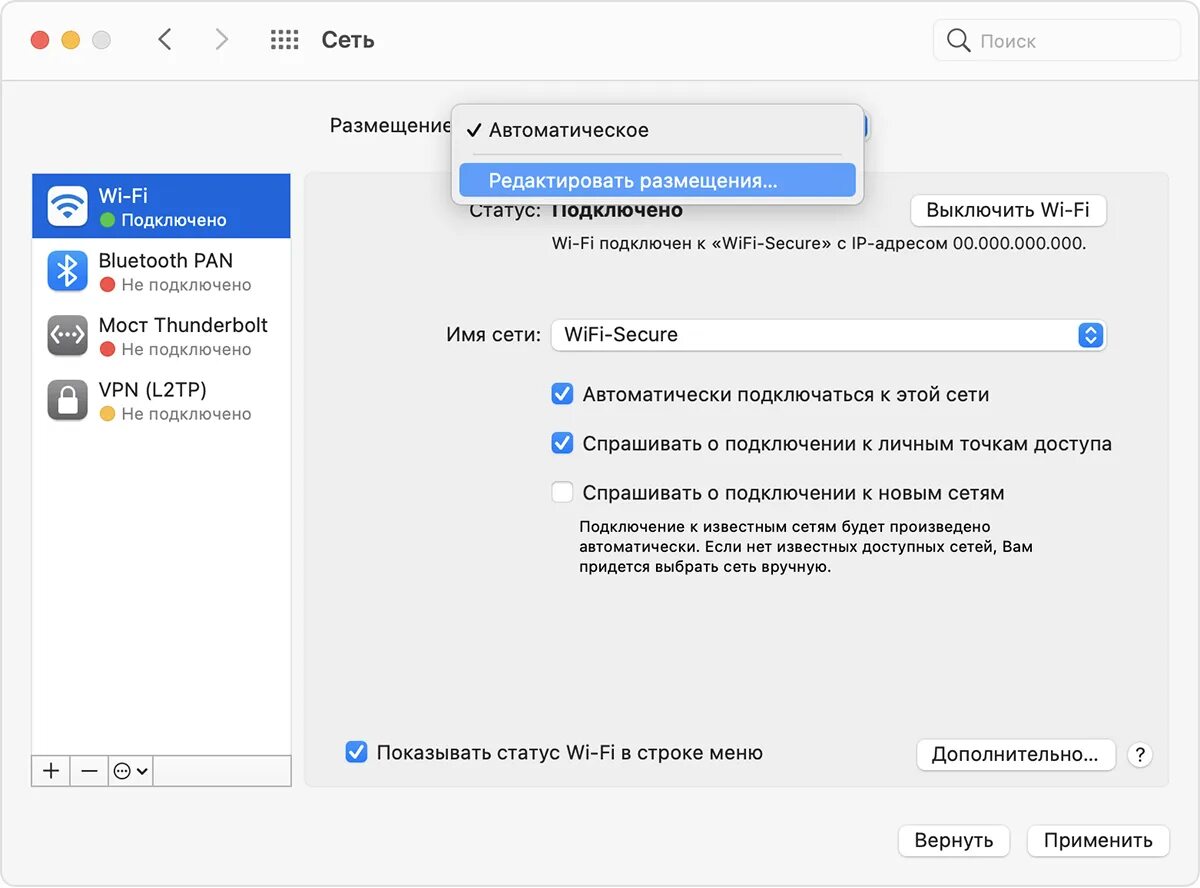Open the service actions menu with chevron
Viewport: 1200px width, 888px height.
tap(131, 771)
